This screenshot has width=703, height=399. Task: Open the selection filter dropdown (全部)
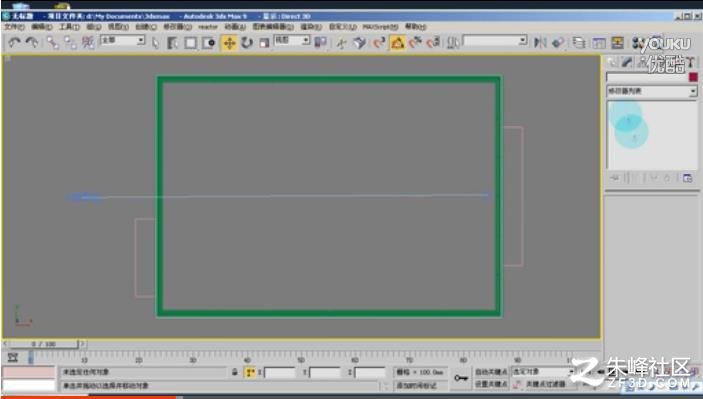pos(123,41)
